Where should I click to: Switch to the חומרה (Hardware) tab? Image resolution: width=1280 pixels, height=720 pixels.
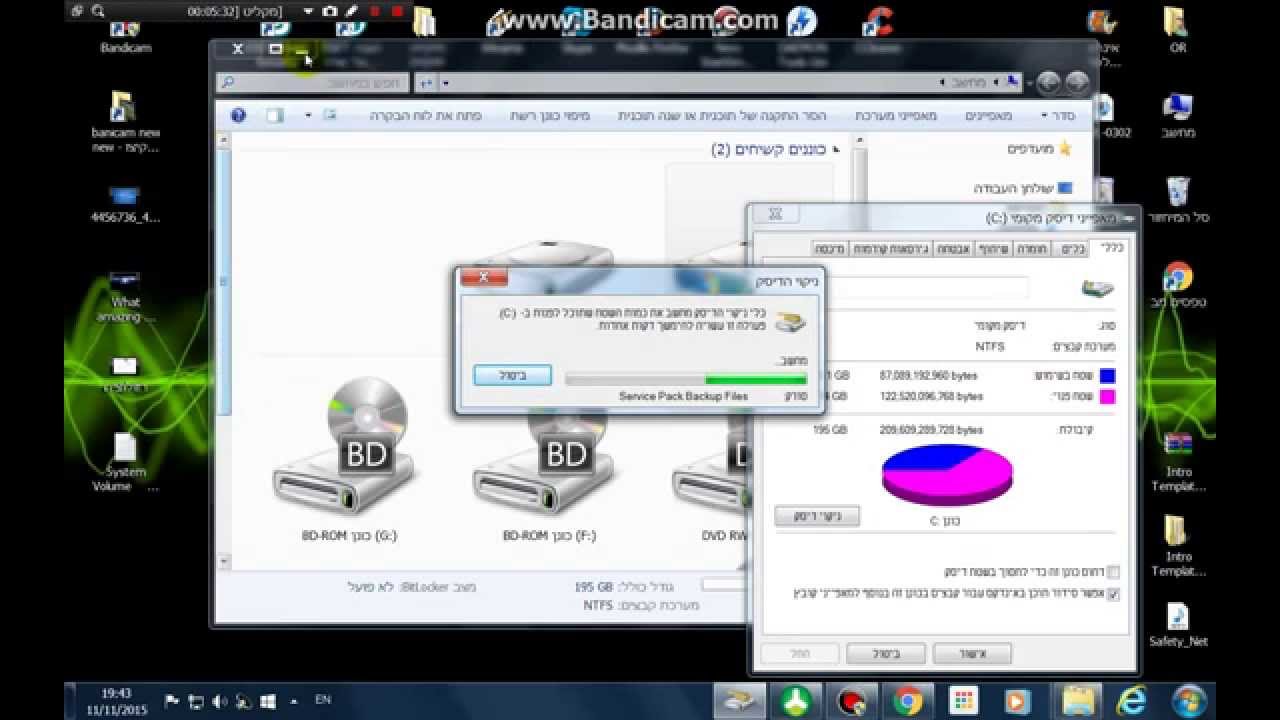(x=1033, y=249)
